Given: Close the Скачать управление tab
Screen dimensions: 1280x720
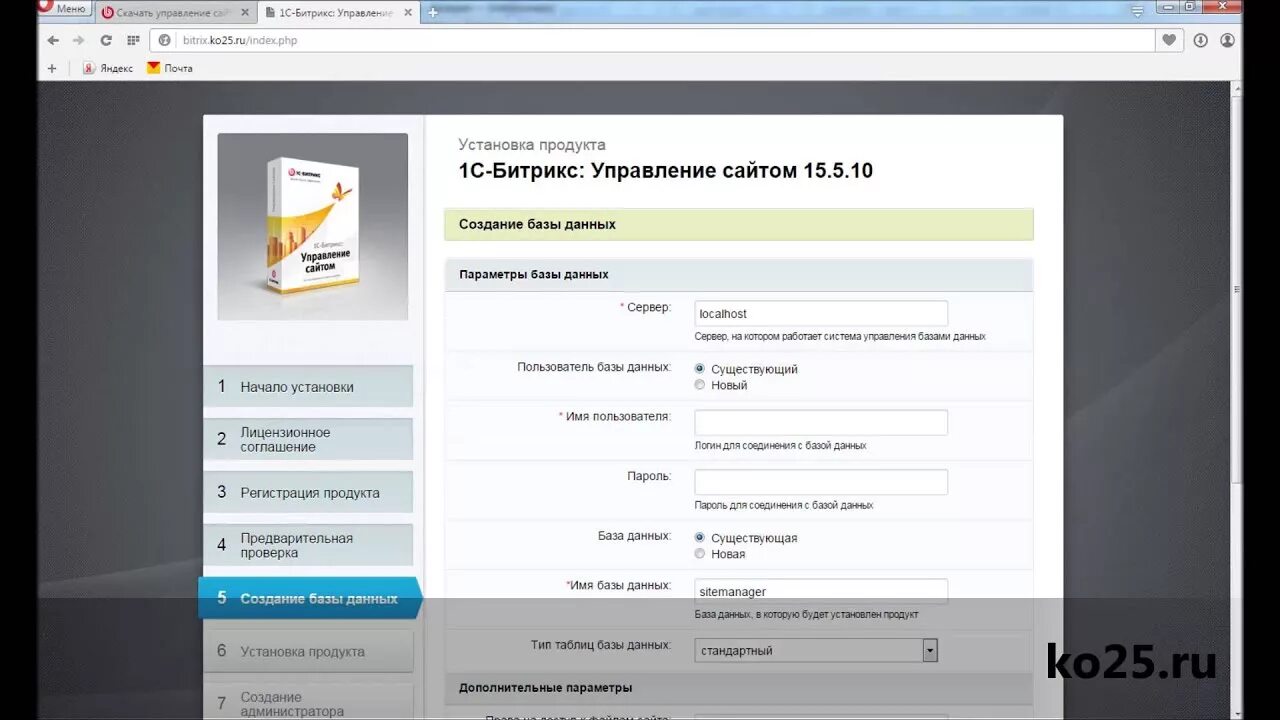Looking at the screenshot, I should (x=245, y=13).
